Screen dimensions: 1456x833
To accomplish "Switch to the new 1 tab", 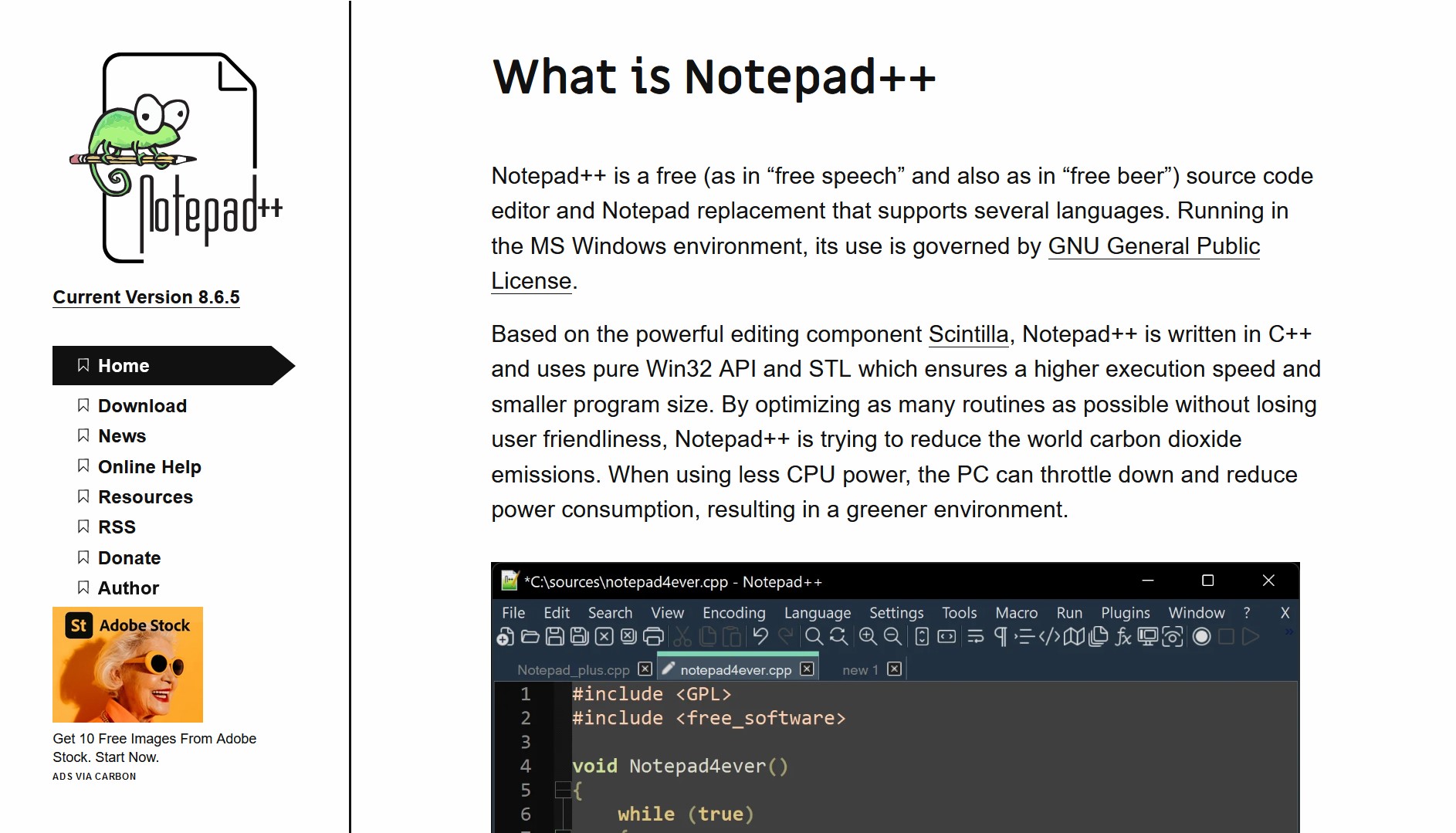I will [x=860, y=670].
